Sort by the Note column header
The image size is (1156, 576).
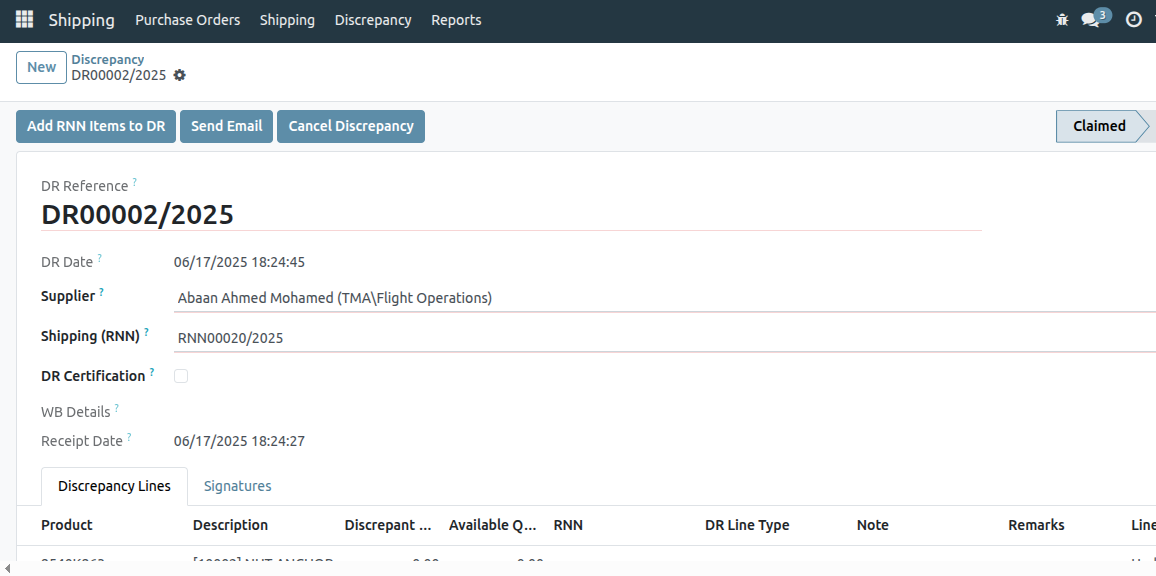[872, 525]
